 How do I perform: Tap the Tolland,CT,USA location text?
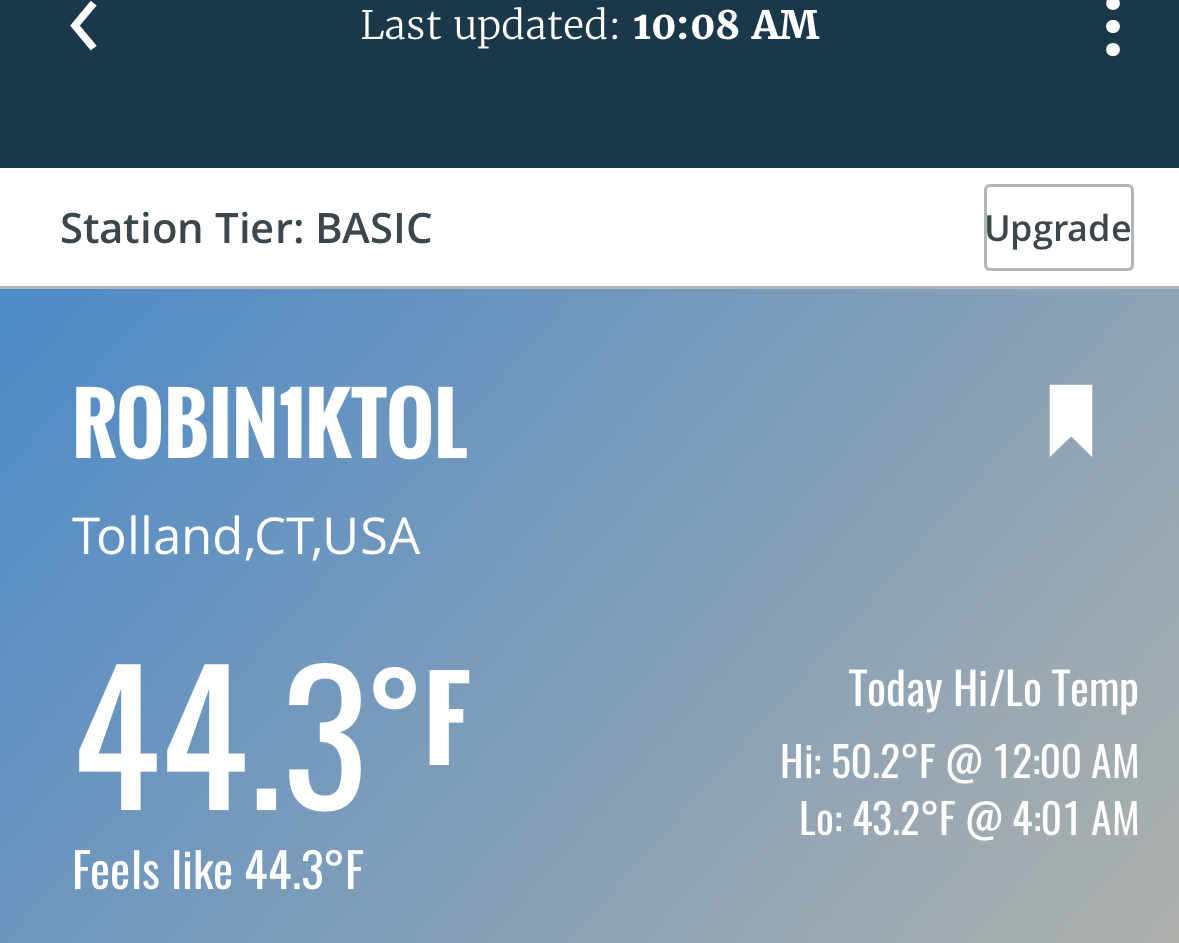(x=246, y=535)
